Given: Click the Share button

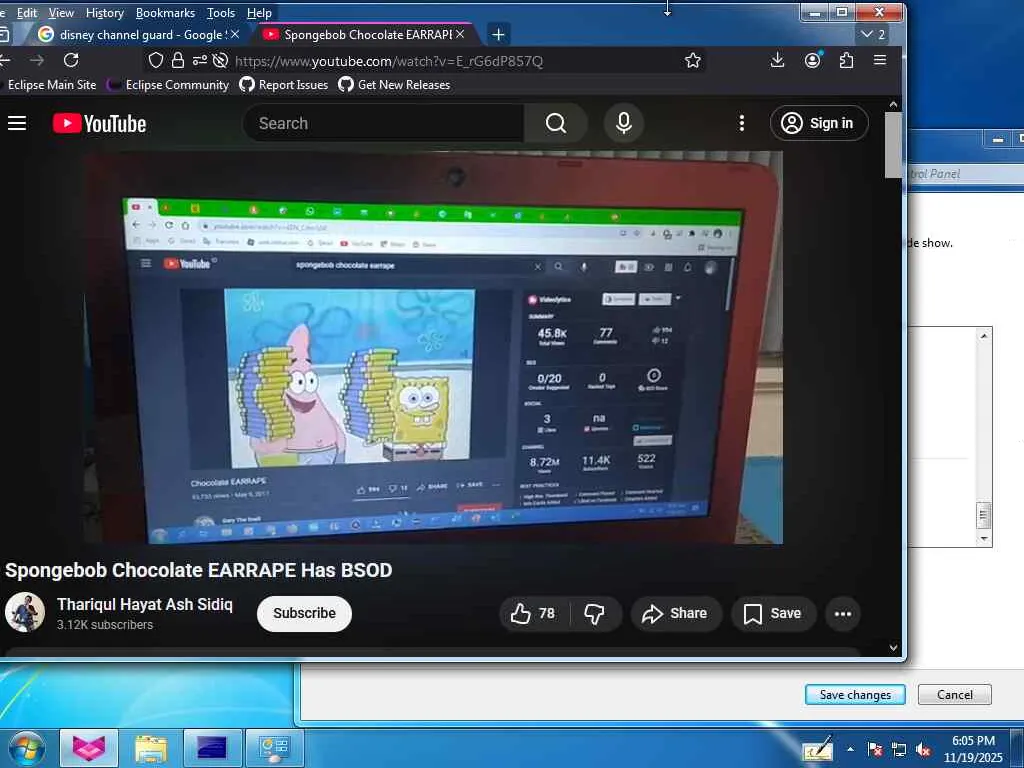Looking at the screenshot, I should [x=675, y=613].
